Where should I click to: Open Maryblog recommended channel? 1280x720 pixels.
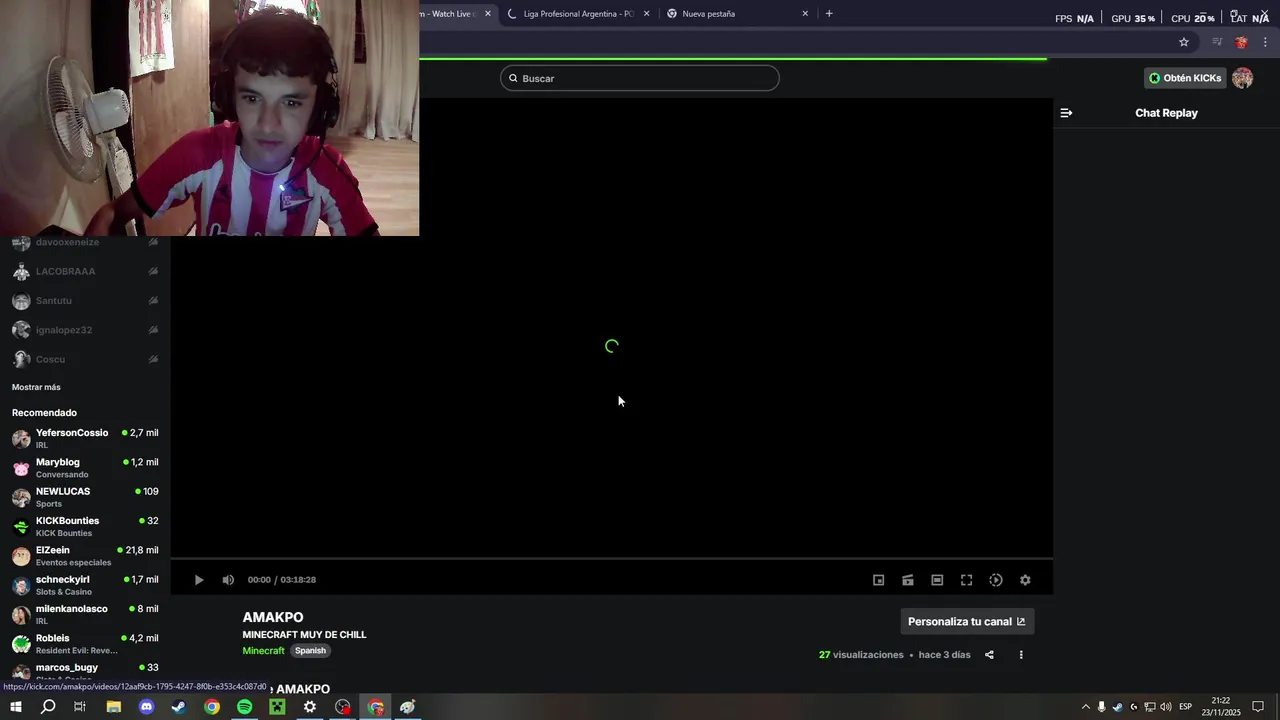coord(85,468)
